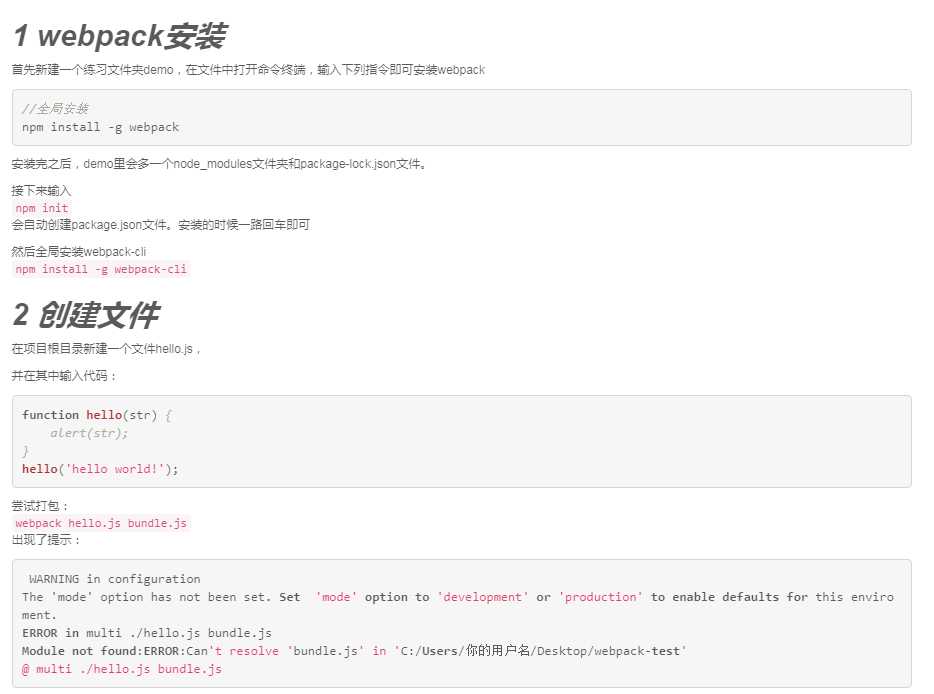Viewport: 934px width, 694px height.
Task: Click the code line "hello('hello world!');"
Action: click(100, 469)
